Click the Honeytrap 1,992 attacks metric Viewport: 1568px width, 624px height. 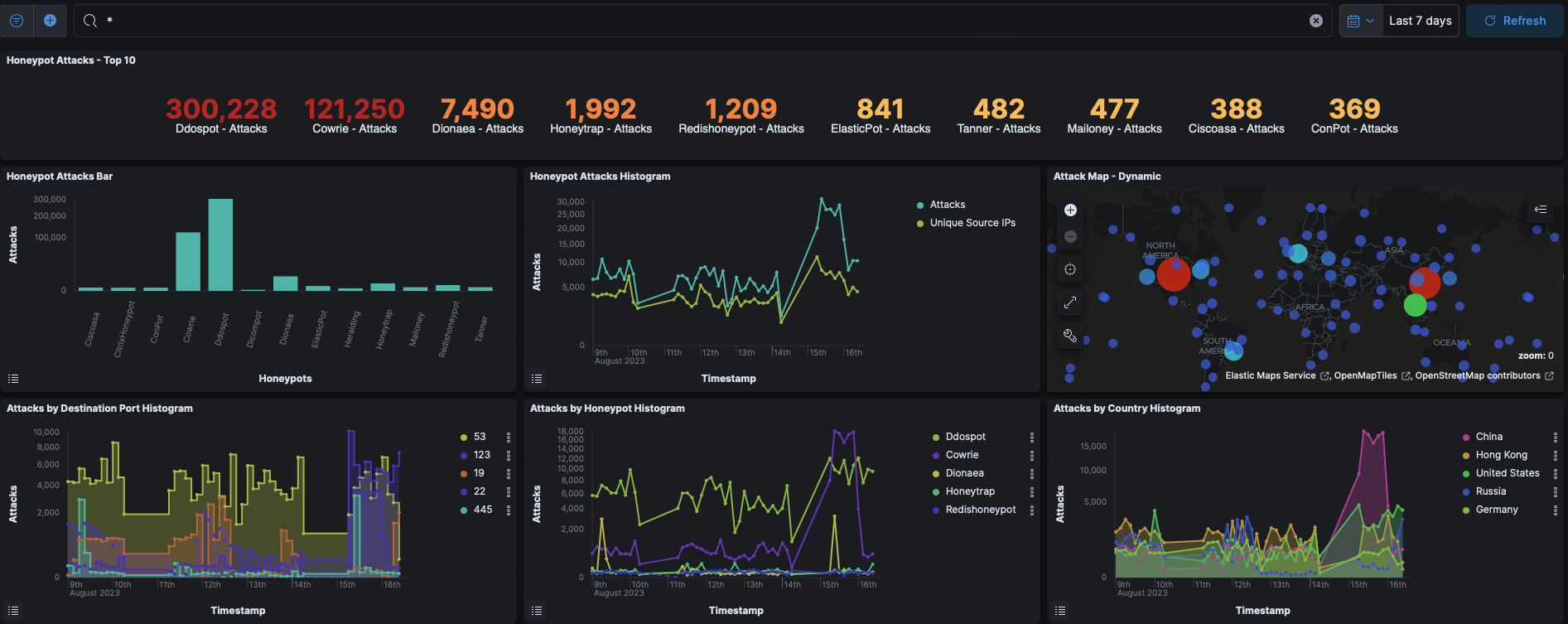601,115
